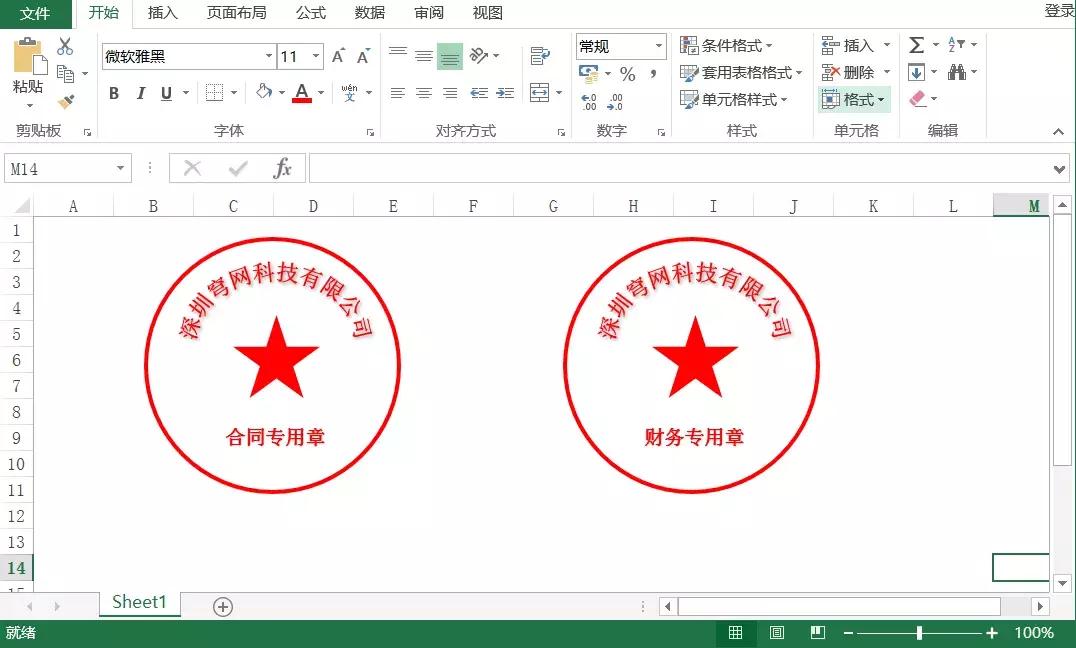Click the Merge and Center icon
The width and height of the screenshot is (1076, 648).
coord(538,92)
